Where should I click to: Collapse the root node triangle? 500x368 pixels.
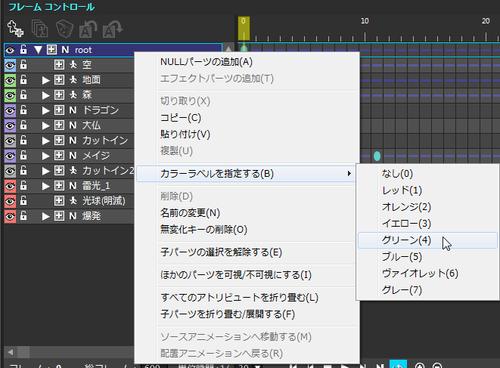[x=38, y=50]
